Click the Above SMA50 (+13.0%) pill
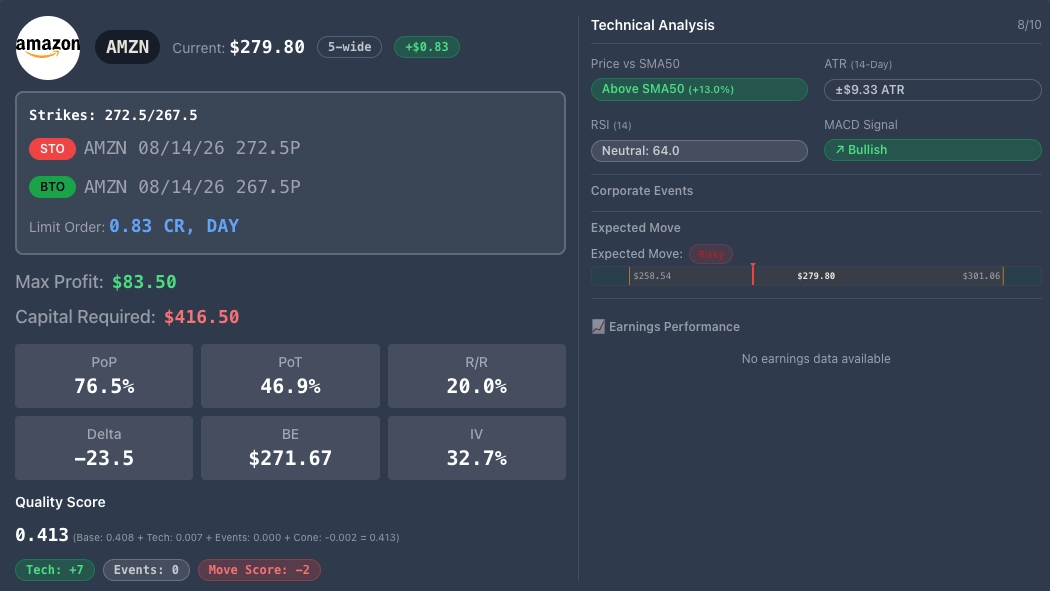 click(699, 90)
